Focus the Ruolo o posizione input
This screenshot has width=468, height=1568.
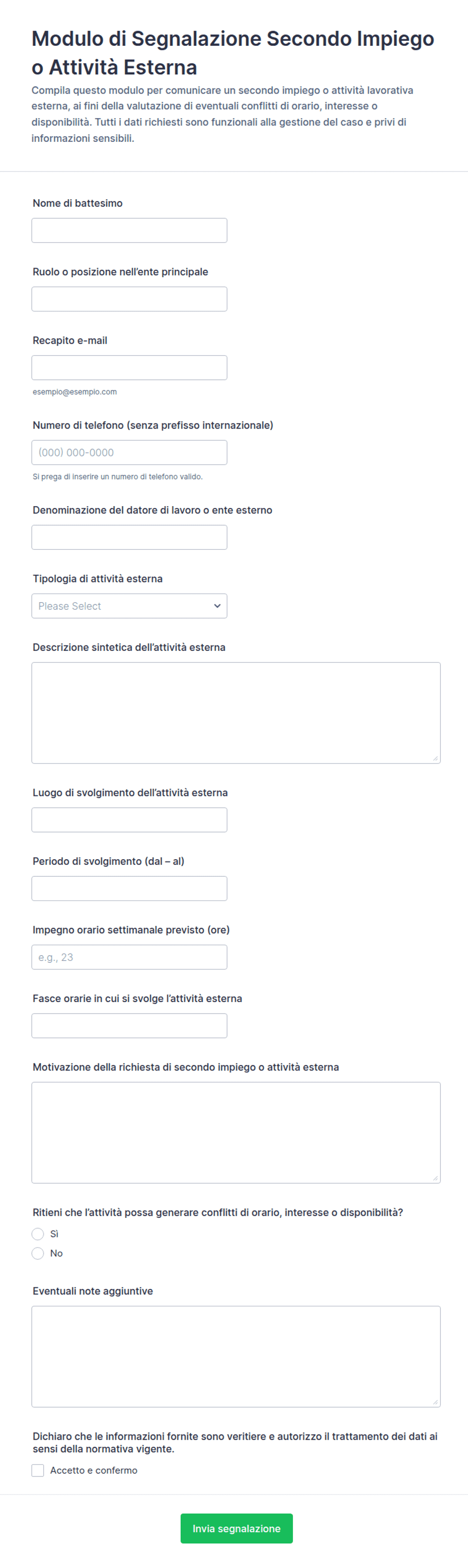[129, 299]
